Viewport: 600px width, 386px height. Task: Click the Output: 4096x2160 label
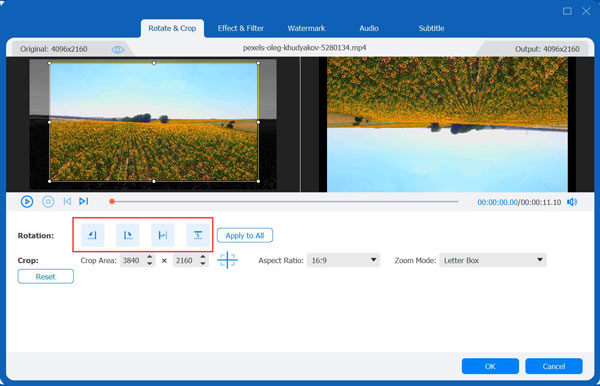coord(547,49)
